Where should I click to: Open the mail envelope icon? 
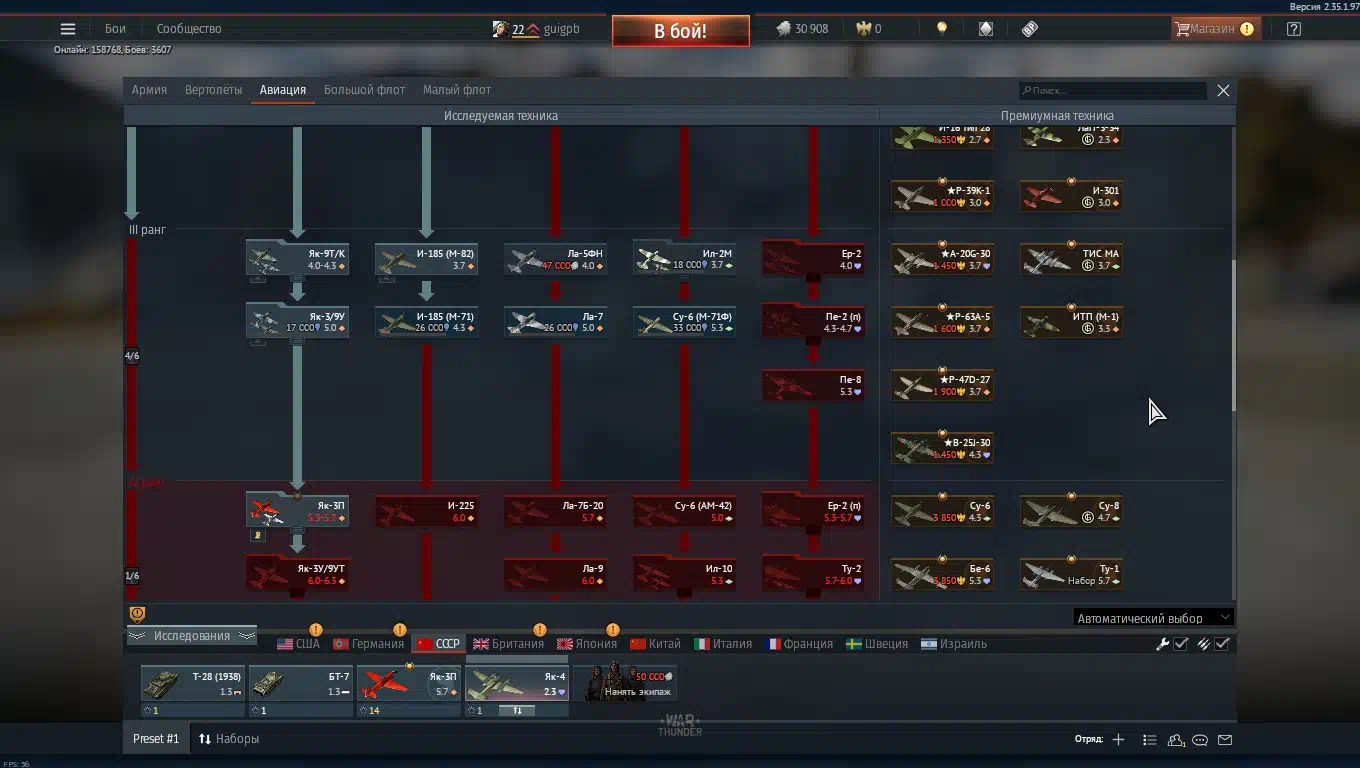click(x=1225, y=740)
